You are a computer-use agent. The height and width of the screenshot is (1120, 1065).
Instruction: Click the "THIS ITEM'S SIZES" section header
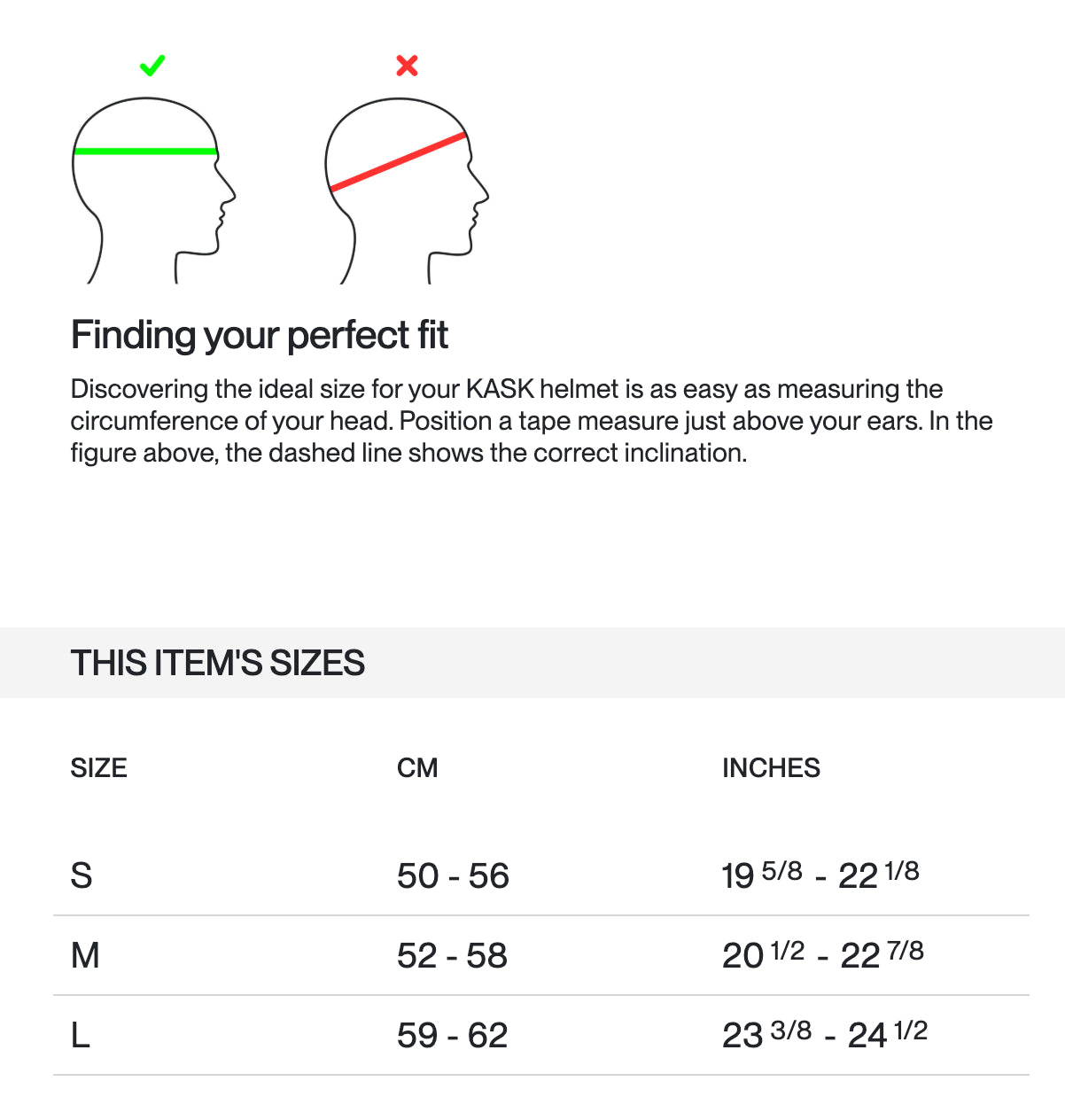(x=218, y=663)
